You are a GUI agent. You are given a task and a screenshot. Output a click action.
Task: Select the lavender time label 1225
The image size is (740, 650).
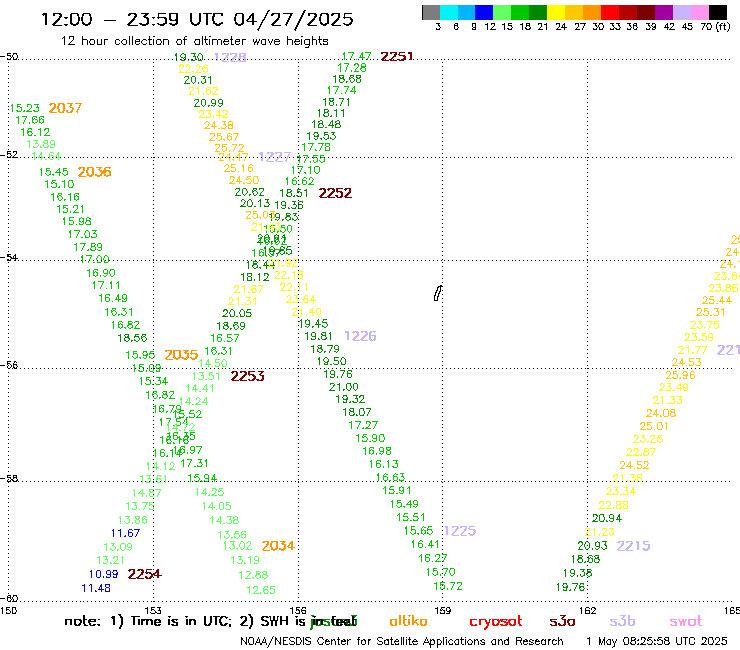[460, 531]
